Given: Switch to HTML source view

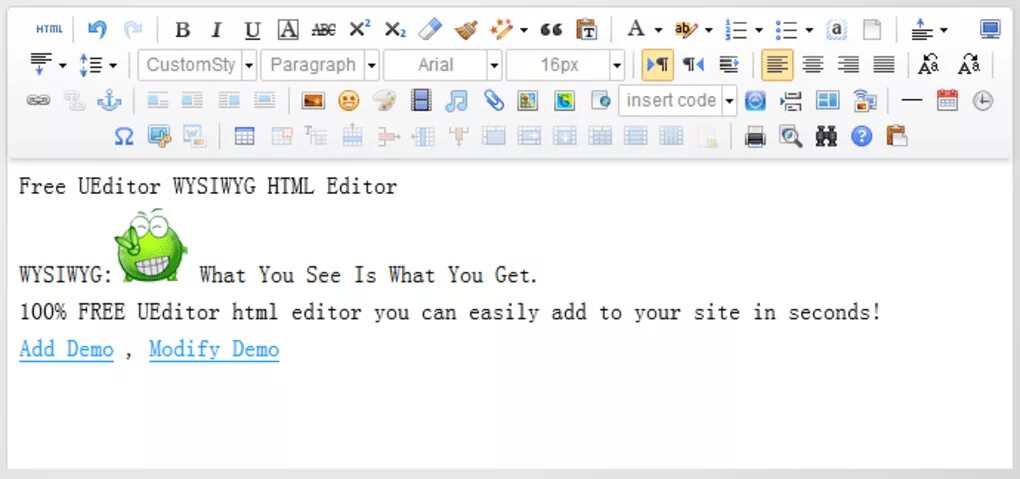Looking at the screenshot, I should [49, 29].
